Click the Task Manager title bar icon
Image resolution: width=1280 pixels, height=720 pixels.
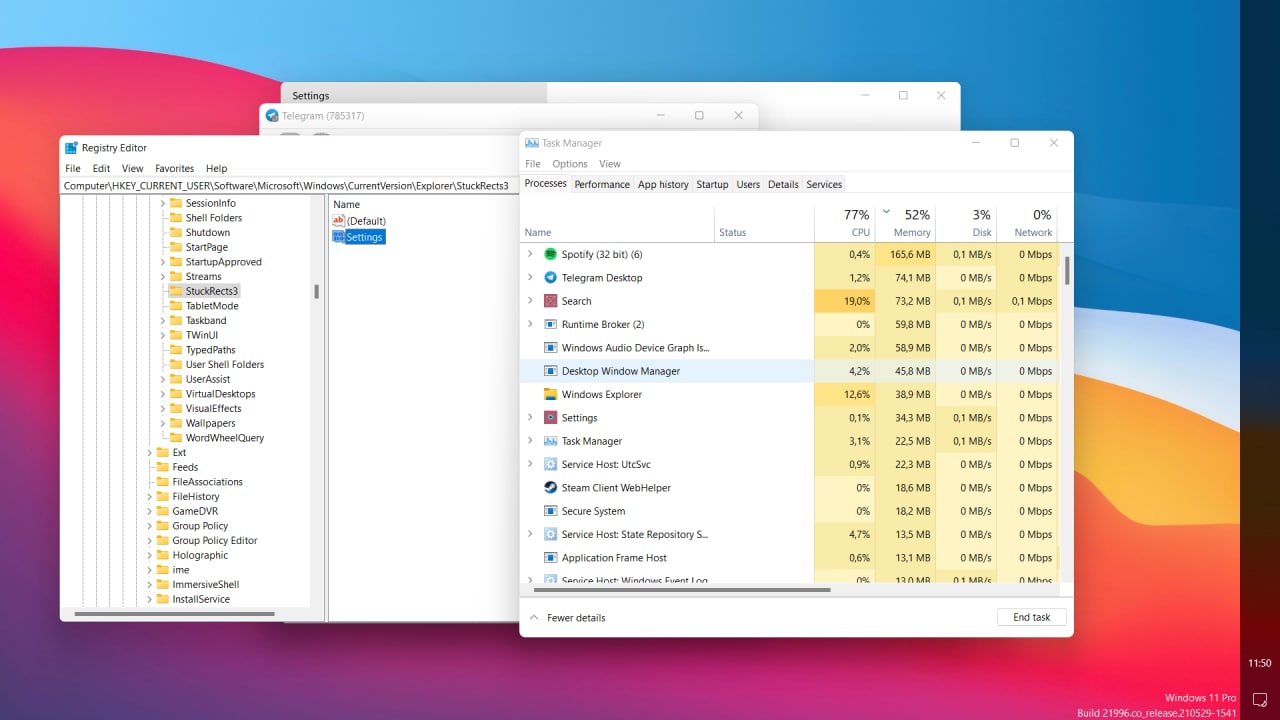pos(532,143)
